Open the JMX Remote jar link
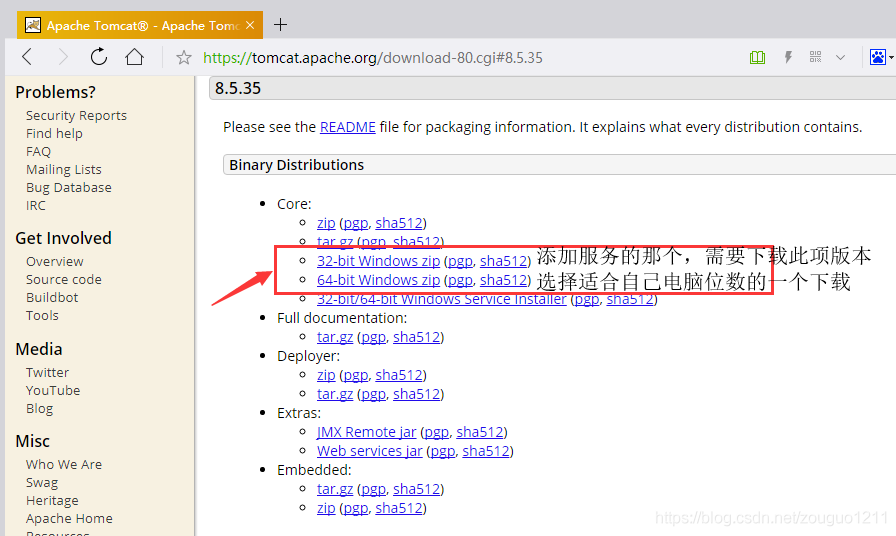The image size is (896, 536). [x=366, y=432]
